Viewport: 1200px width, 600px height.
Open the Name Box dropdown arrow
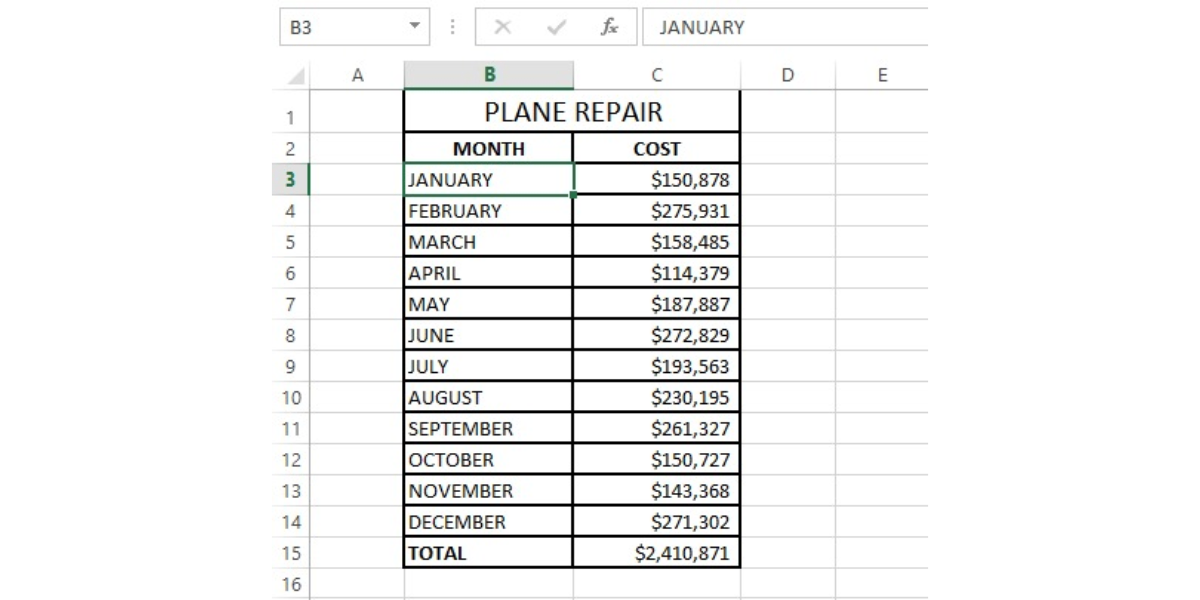(x=415, y=27)
